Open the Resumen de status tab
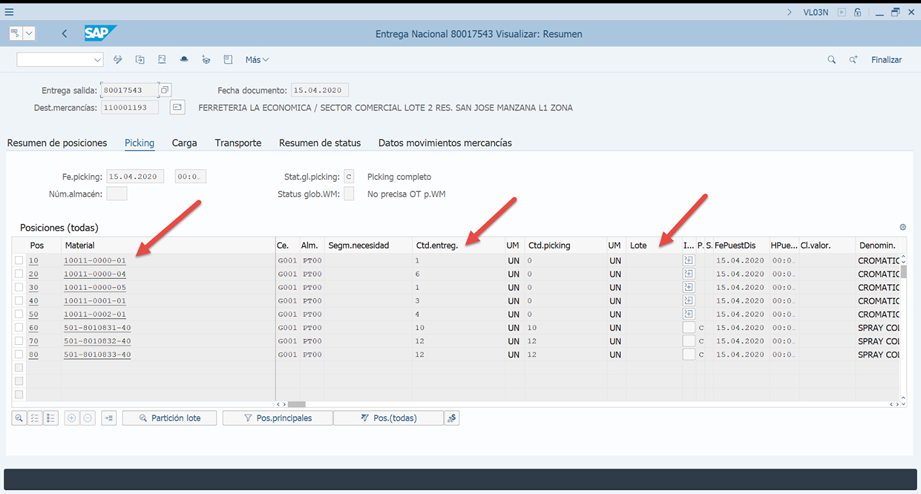This screenshot has height=494, width=921. tap(320, 143)
